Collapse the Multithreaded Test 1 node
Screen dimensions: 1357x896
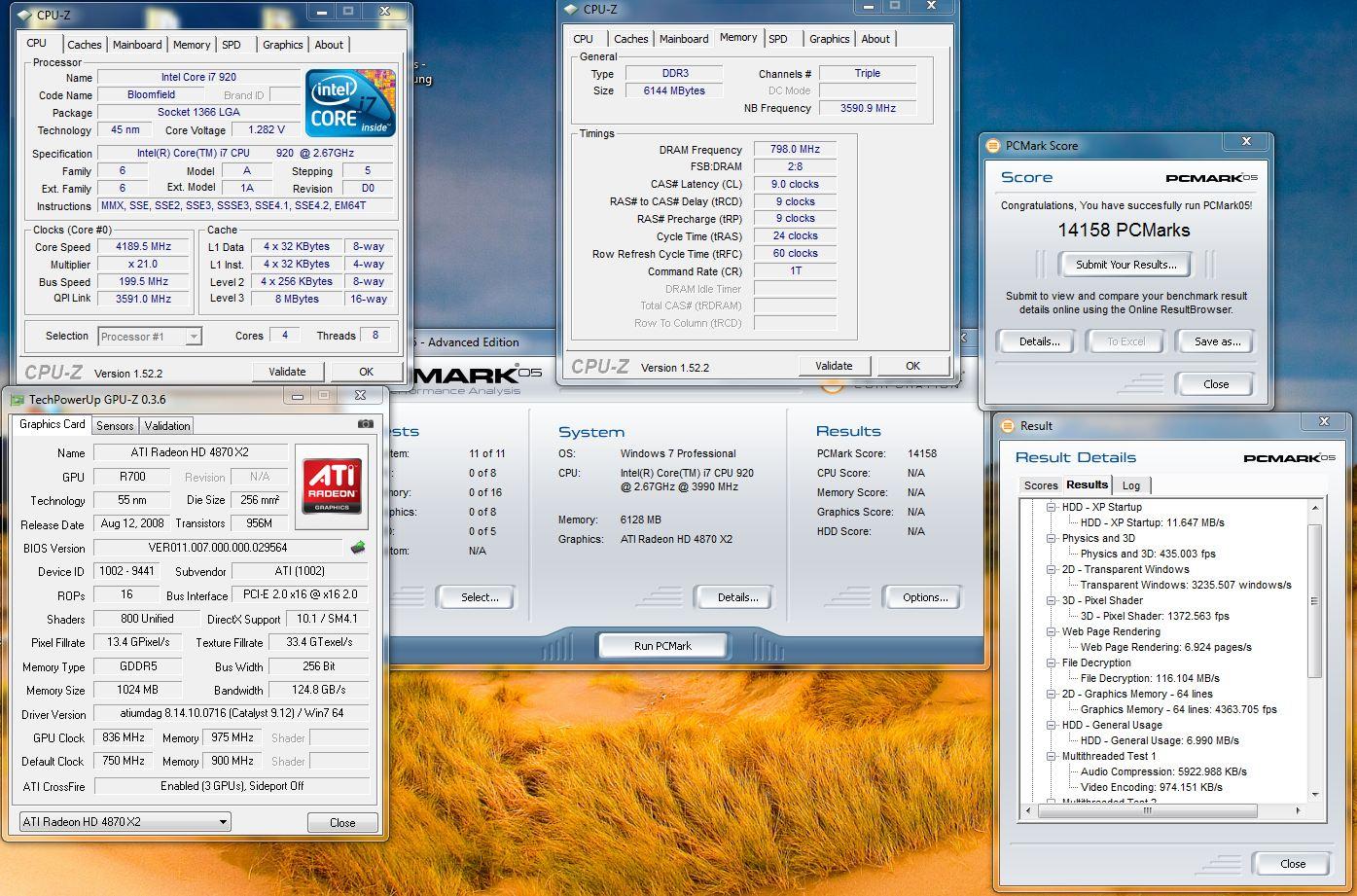click(1052, 756)
